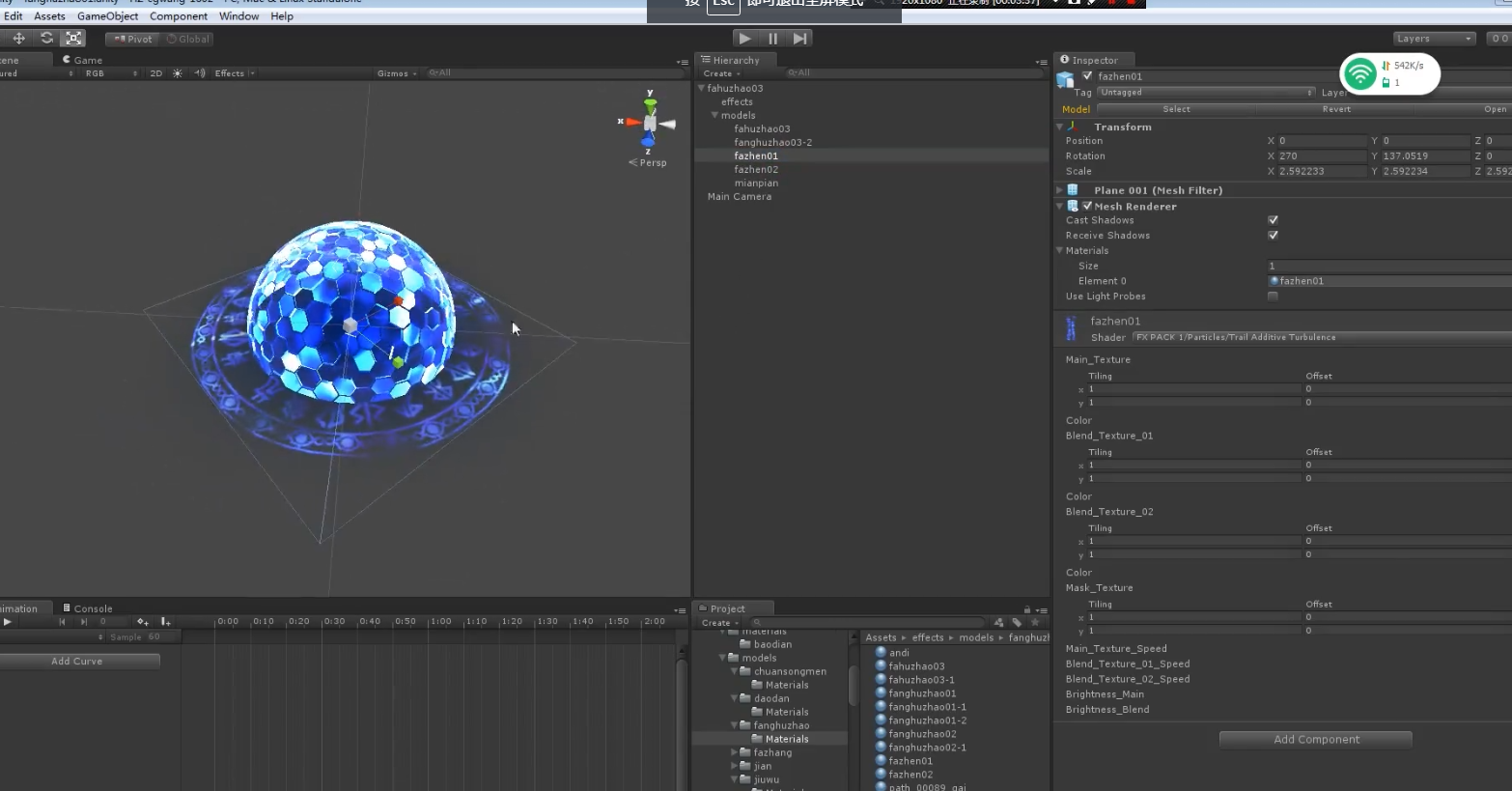Collapse the models node in Hierarchy
1512x791 pixels.
[715, 115]
